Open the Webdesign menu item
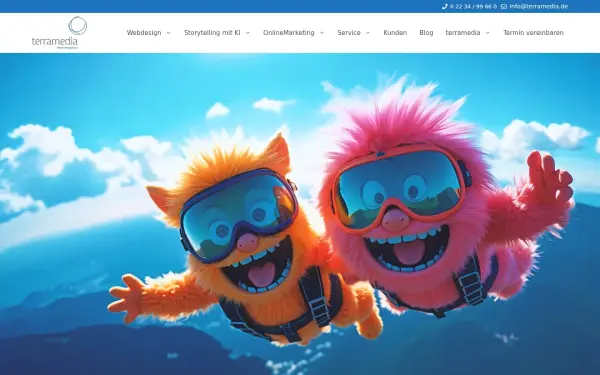600x375 pixels. (x=144, y=33)
